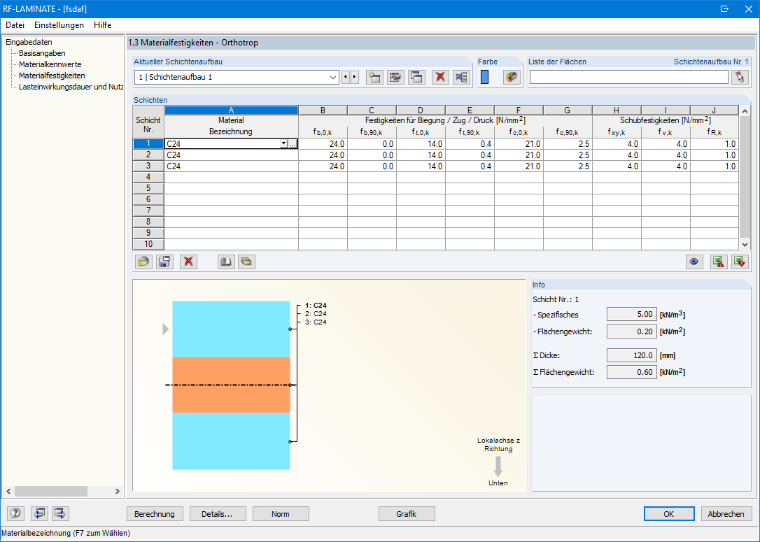The width and height of the screenshot is (760, 542).
Task: Delete current Schichtenaufbau with red X icon
Action: click(440, 77)
